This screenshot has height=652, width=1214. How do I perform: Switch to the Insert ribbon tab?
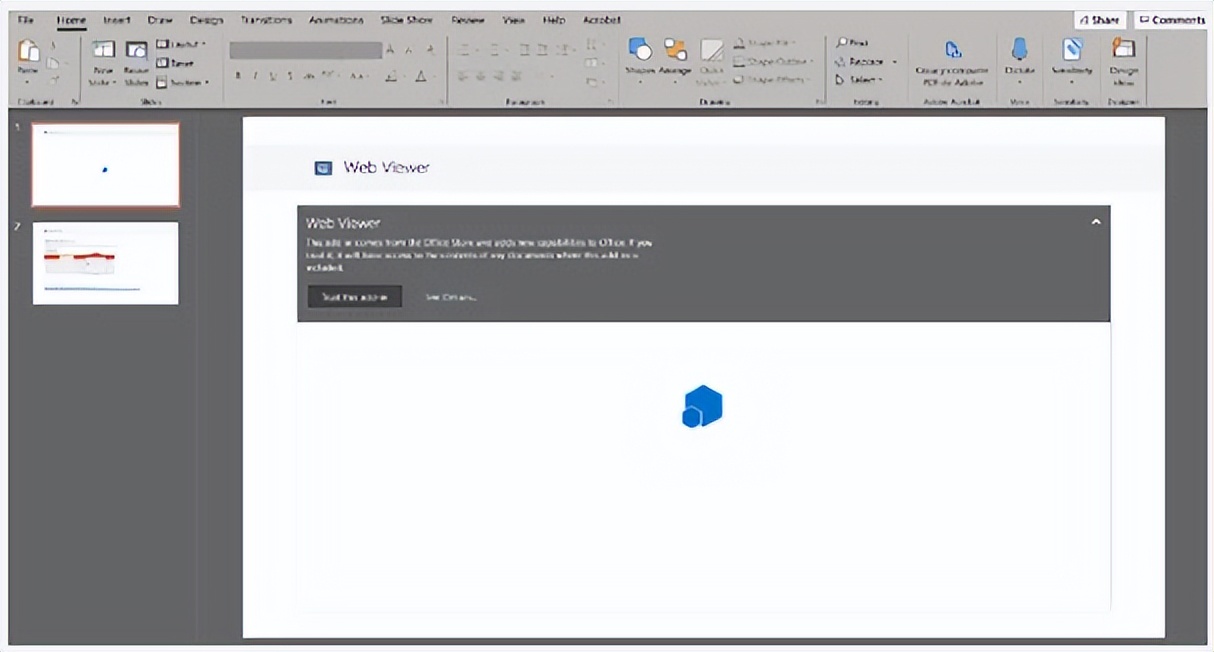118,20
